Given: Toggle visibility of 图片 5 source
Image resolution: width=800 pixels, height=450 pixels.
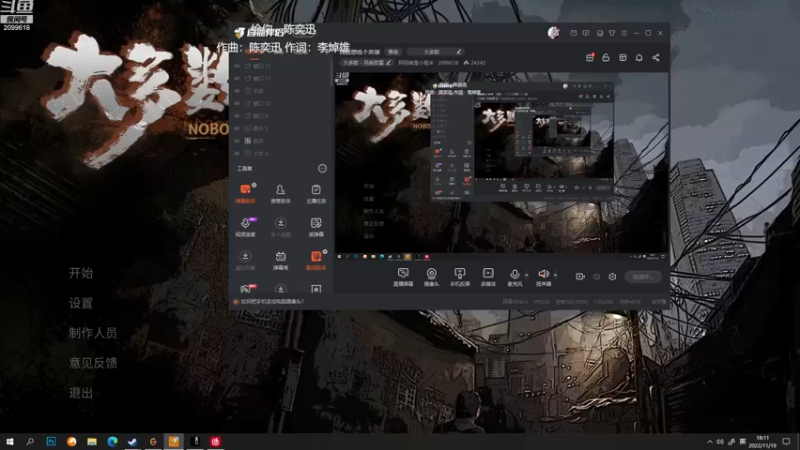Looking at the screenshot, I should (x=237, y=129).
